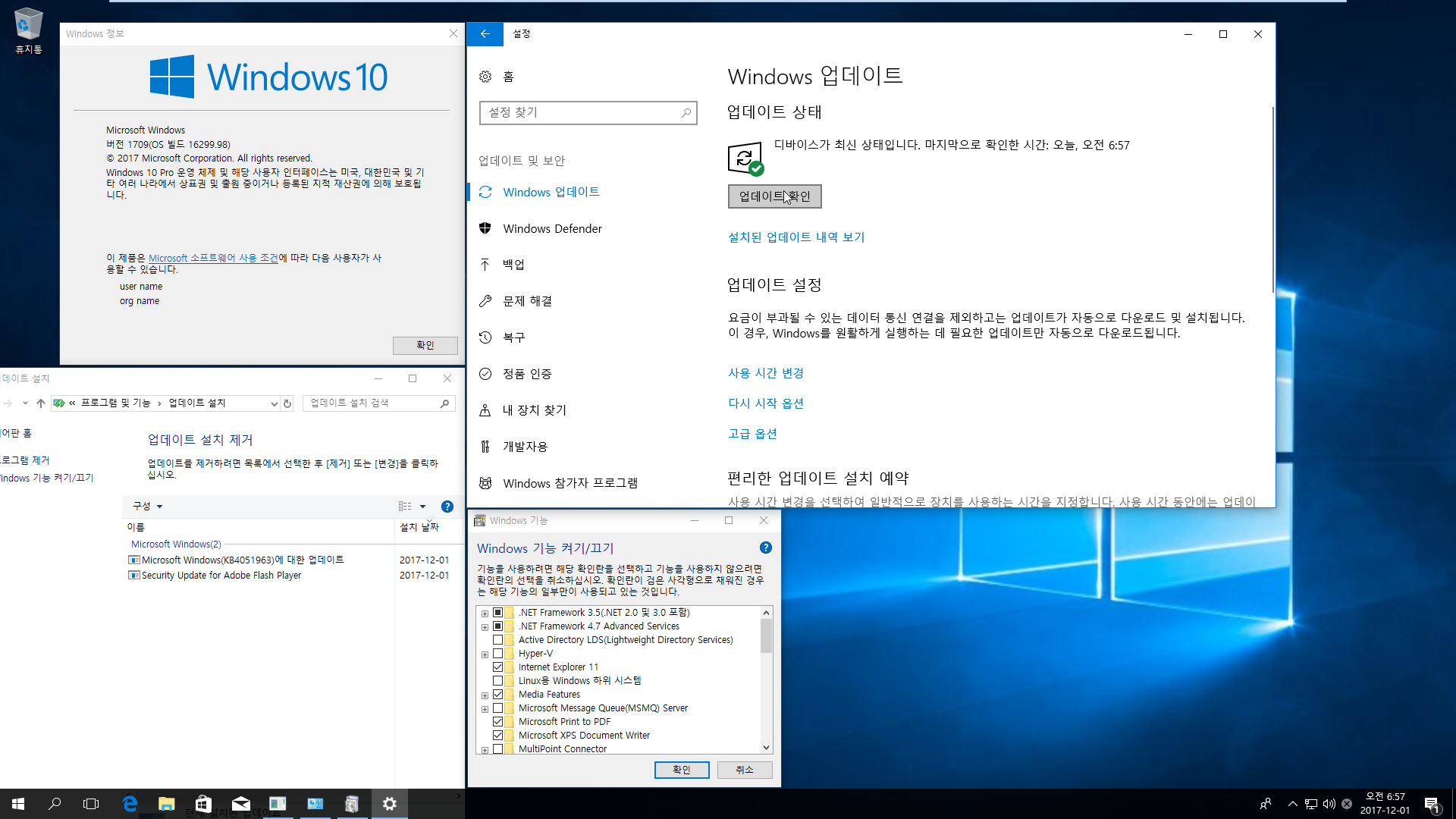Viewport: 1456px width, 819px height.
Task: Select the Windows Insider Program icon
Action: point(485,483)
